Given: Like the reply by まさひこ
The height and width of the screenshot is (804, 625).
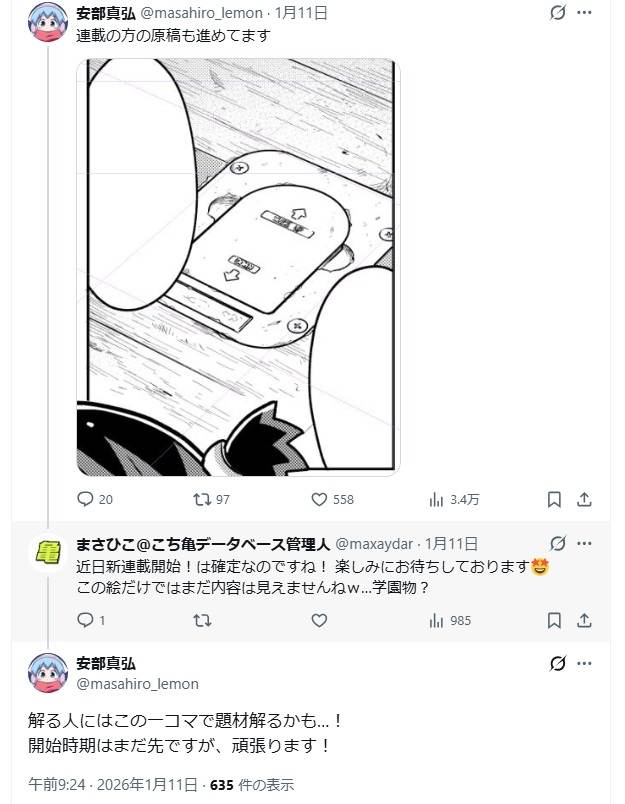Looking at the screenshot, I should click(319, 620).
